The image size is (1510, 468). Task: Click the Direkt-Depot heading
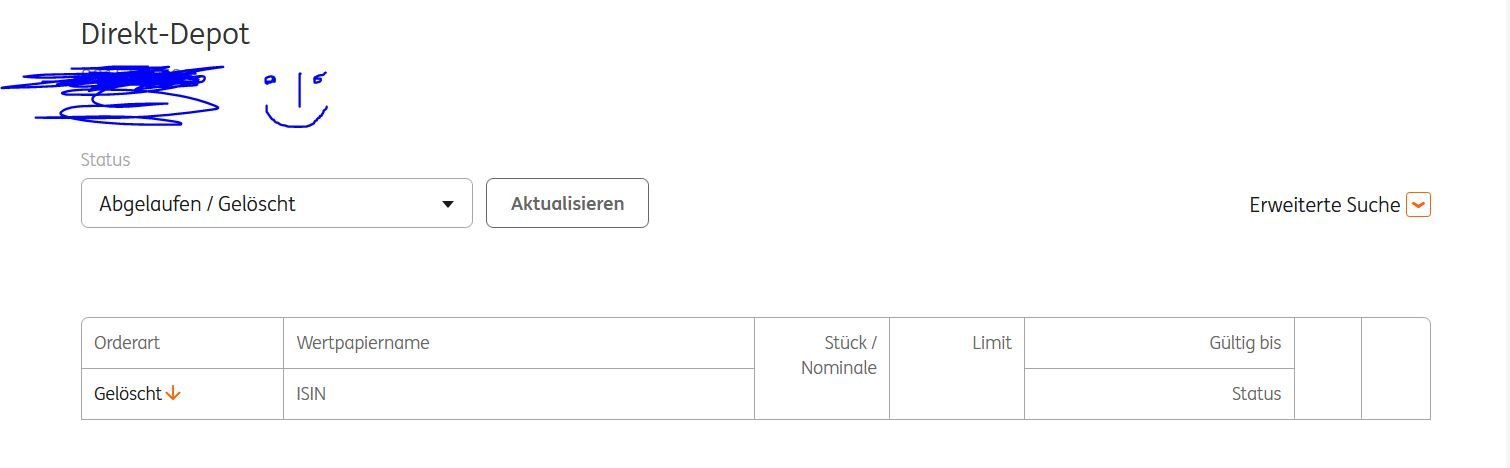point(165,34)
